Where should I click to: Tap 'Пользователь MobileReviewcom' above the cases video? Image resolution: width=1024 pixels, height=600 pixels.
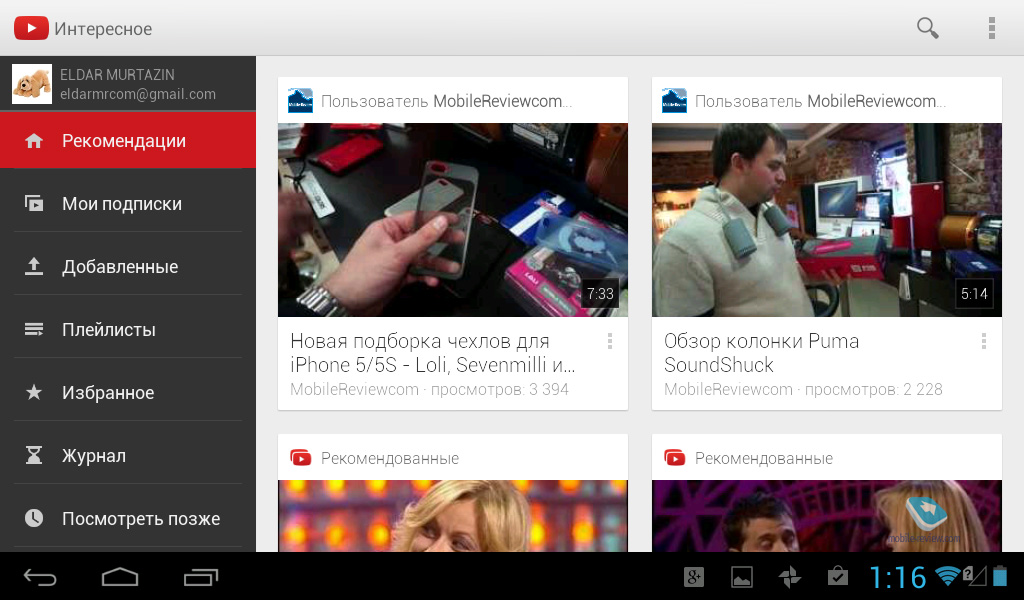(x=447, y=101)
